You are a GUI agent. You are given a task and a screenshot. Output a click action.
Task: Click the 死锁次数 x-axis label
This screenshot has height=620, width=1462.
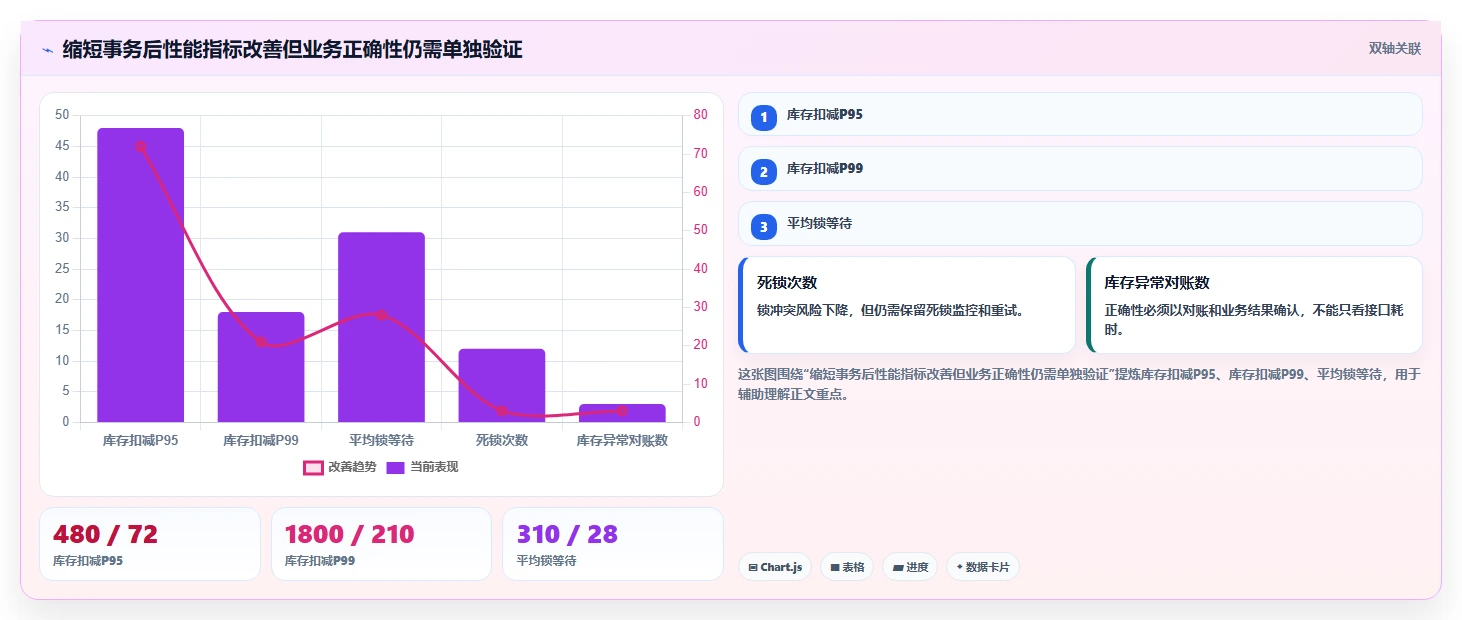tap(502, 440)
